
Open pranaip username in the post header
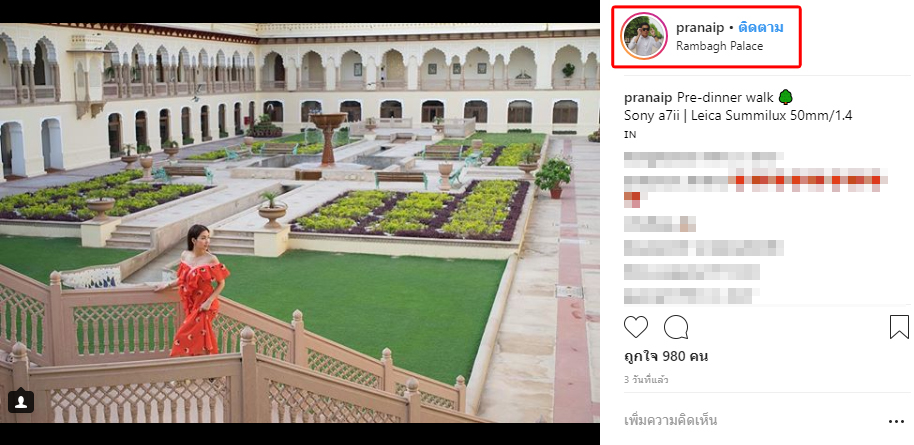pos(699,28)
